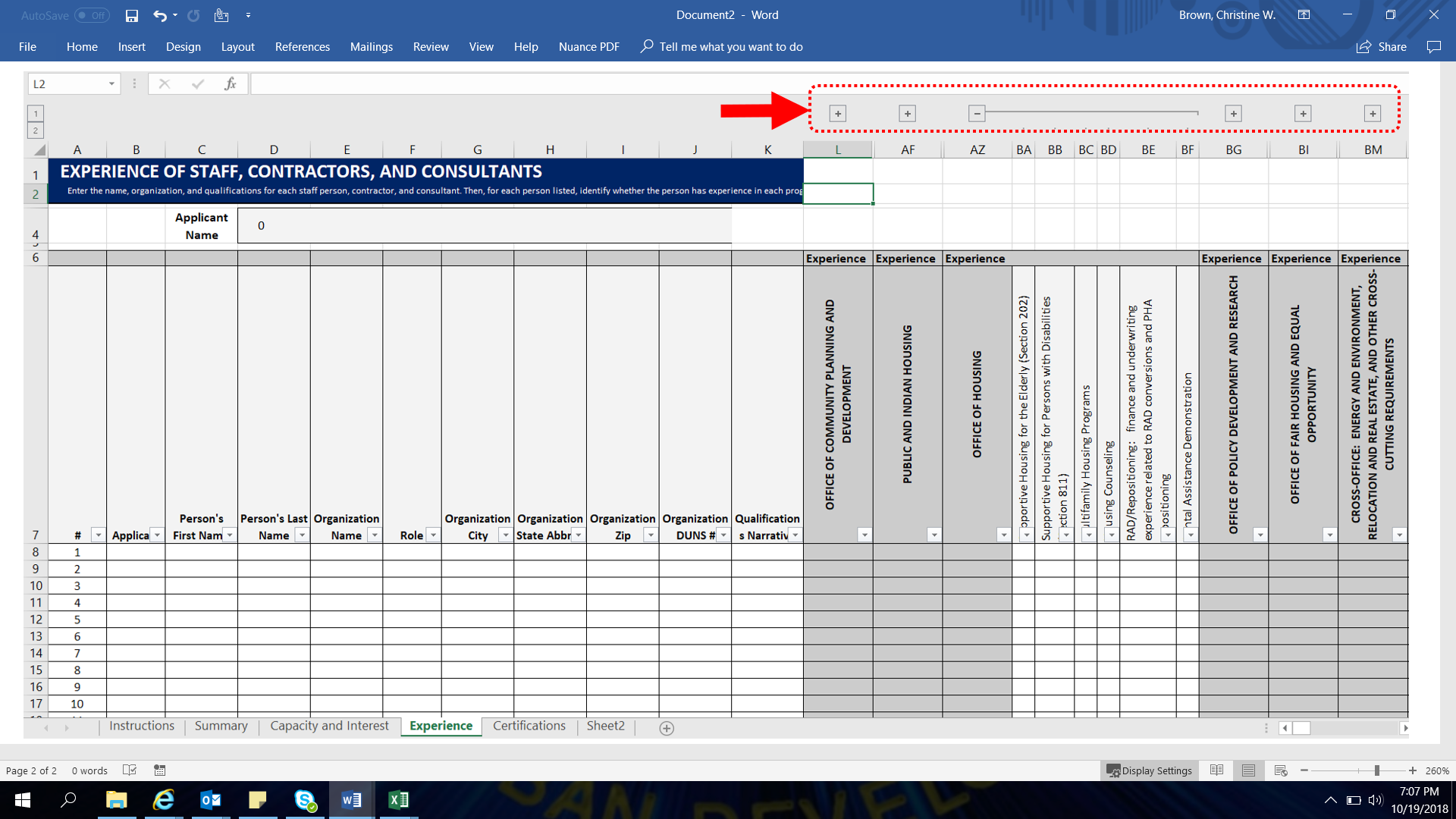Select Web Layout view icon
The width and height of the screenshot is (1456, 819).
(1281, 770)
